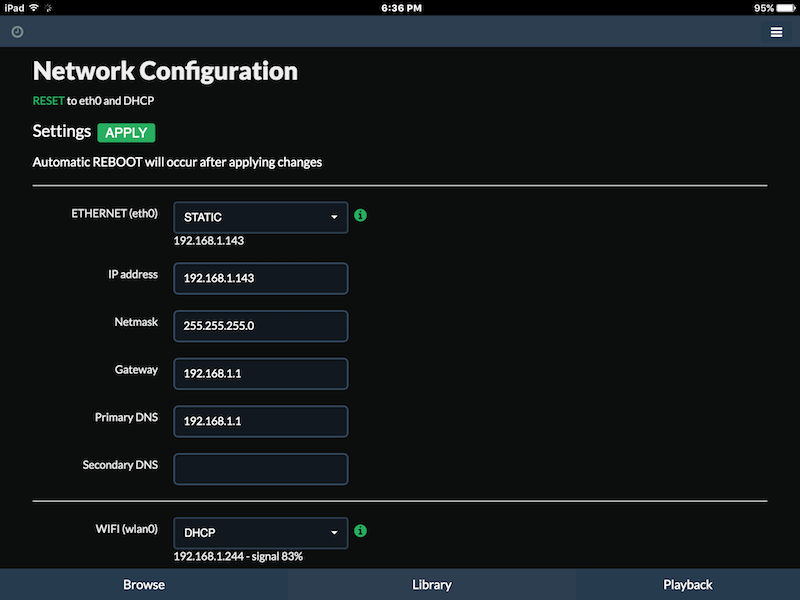Open the ETHERNET STATIC dropdown
This screenshot has height=600, width=800.
(261, 217)
